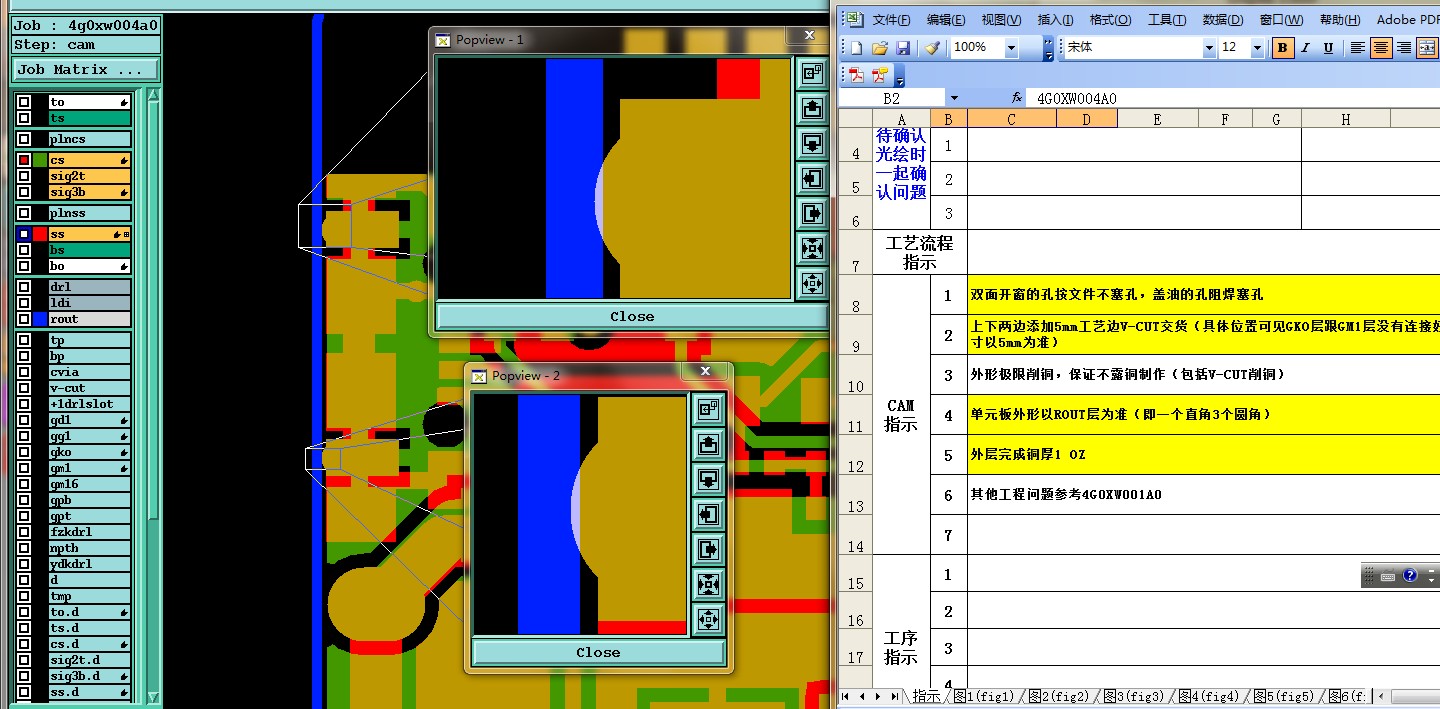Click the top icon in Popview 2 toolbar
This screenshot has width=1440, height=709.
[708, 409]
